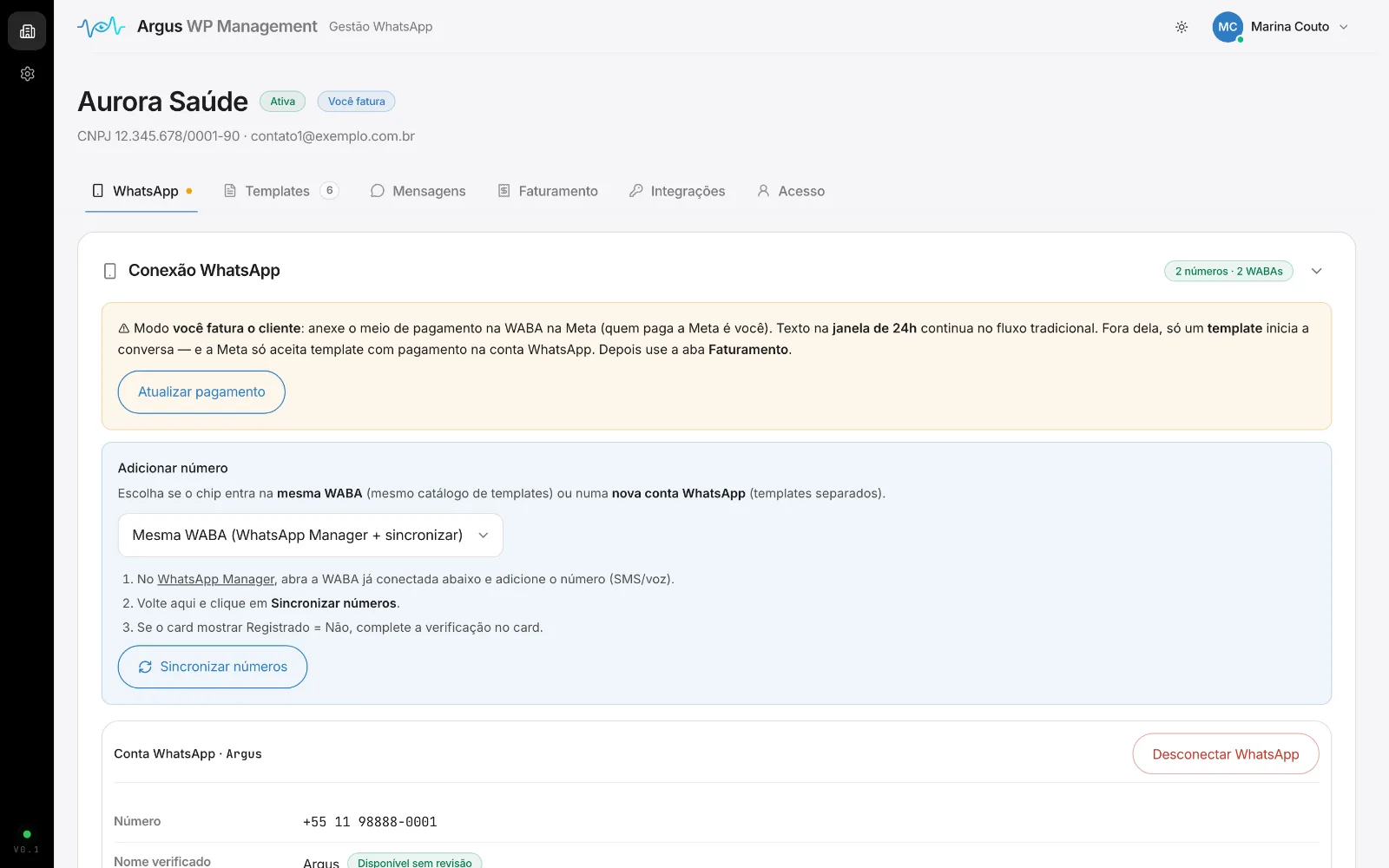Click the '2 números · 2 WABAs' badge
The image size is (1389, 868).
point(1228,271)
